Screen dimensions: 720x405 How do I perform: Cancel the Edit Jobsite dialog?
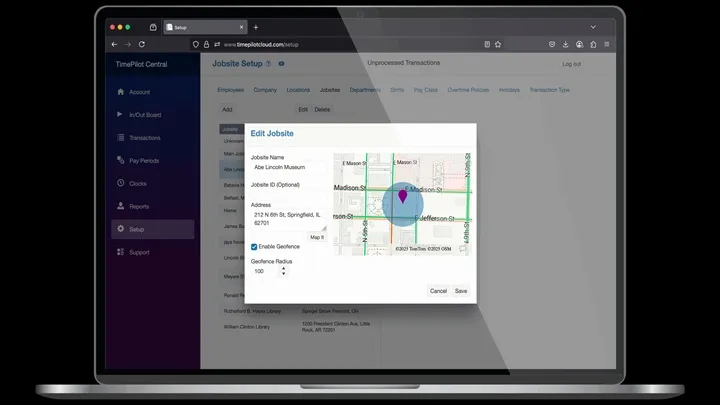click(438, 291)
